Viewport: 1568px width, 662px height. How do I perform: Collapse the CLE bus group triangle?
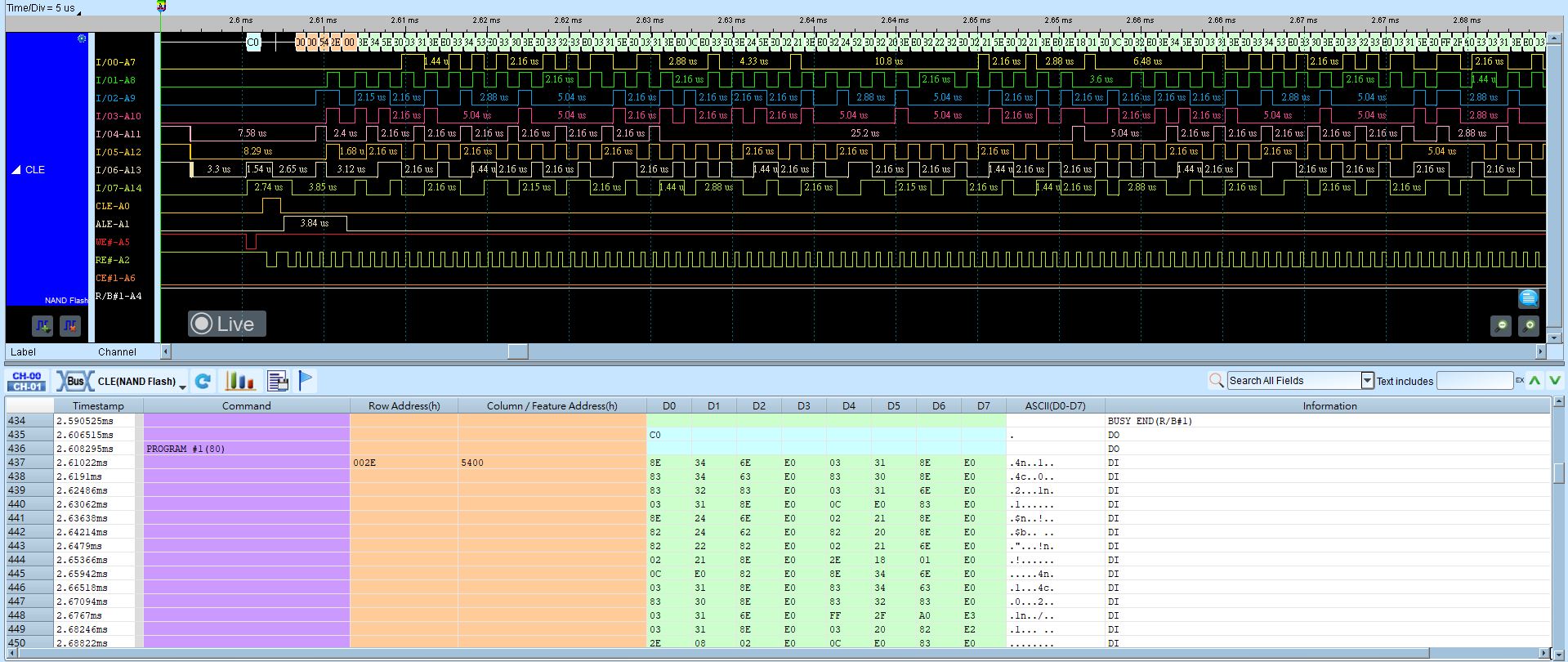(16, 170)
